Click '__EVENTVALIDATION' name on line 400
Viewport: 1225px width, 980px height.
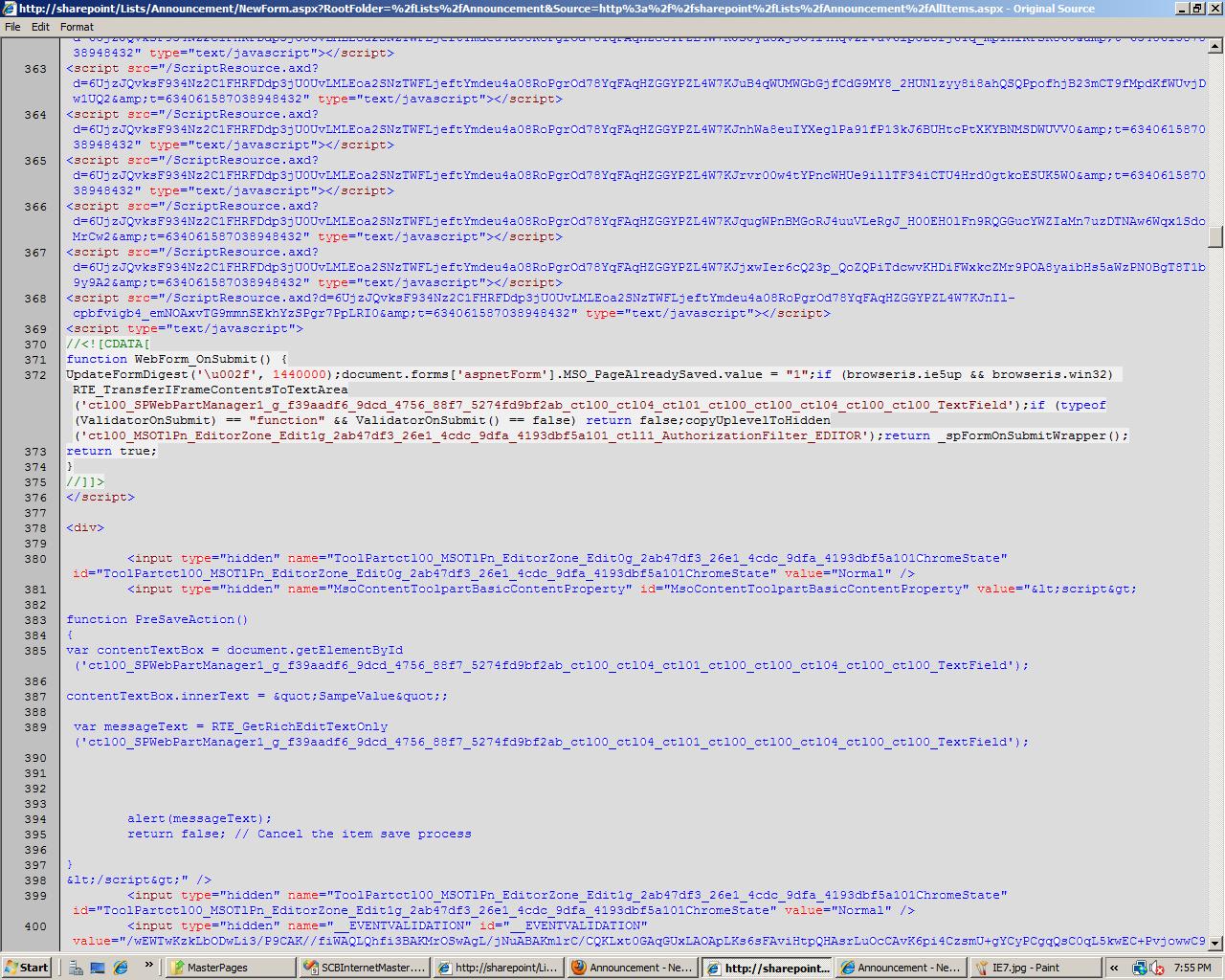[x=398, y=925]
